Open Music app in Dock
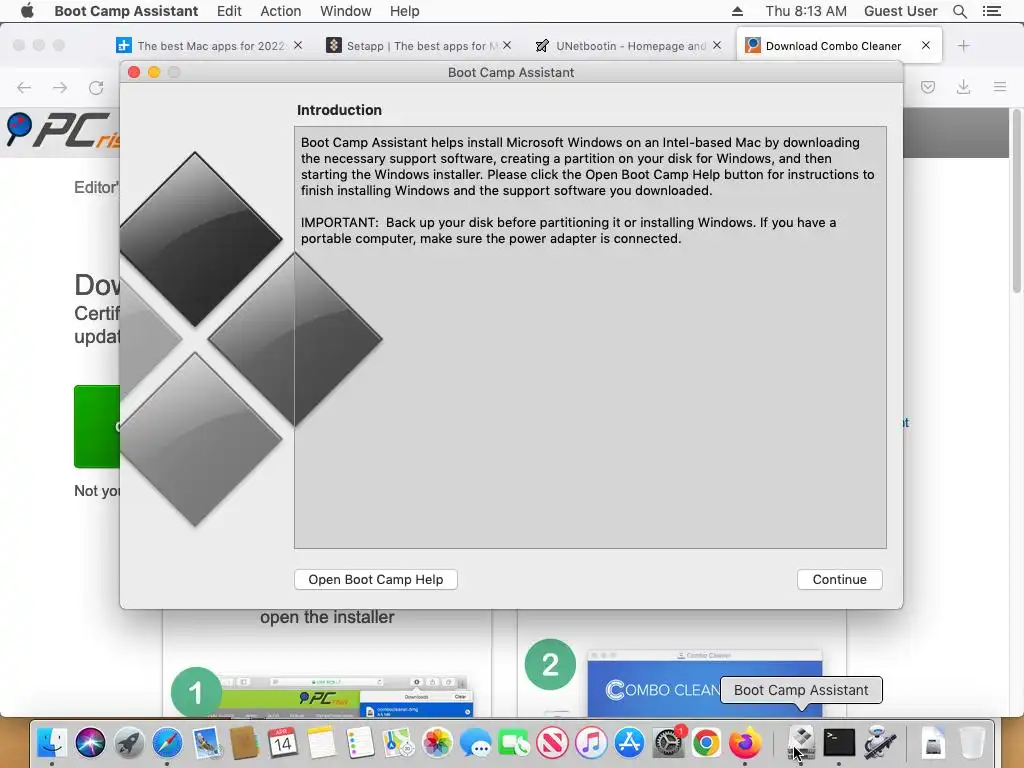The image size is (1024, 768). coord(591,743)
